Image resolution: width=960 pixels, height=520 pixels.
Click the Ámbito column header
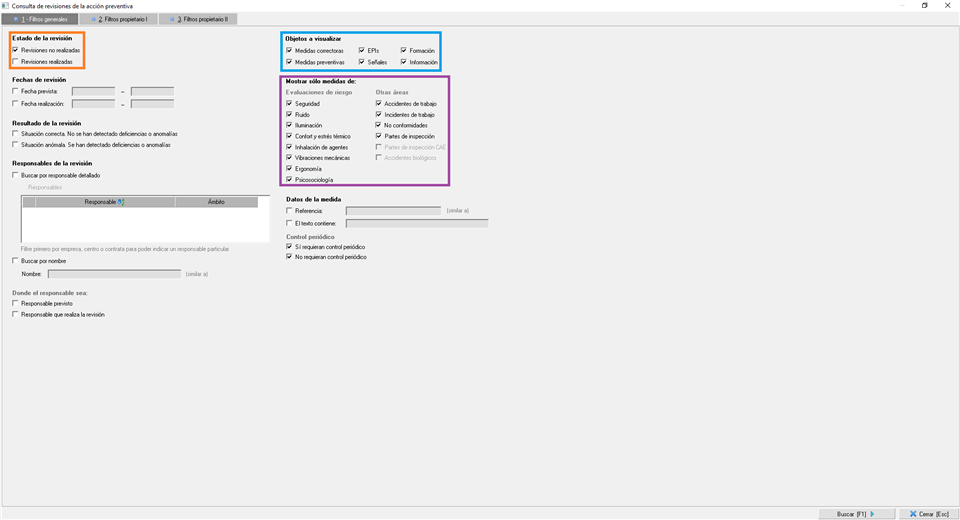point(216,202)
